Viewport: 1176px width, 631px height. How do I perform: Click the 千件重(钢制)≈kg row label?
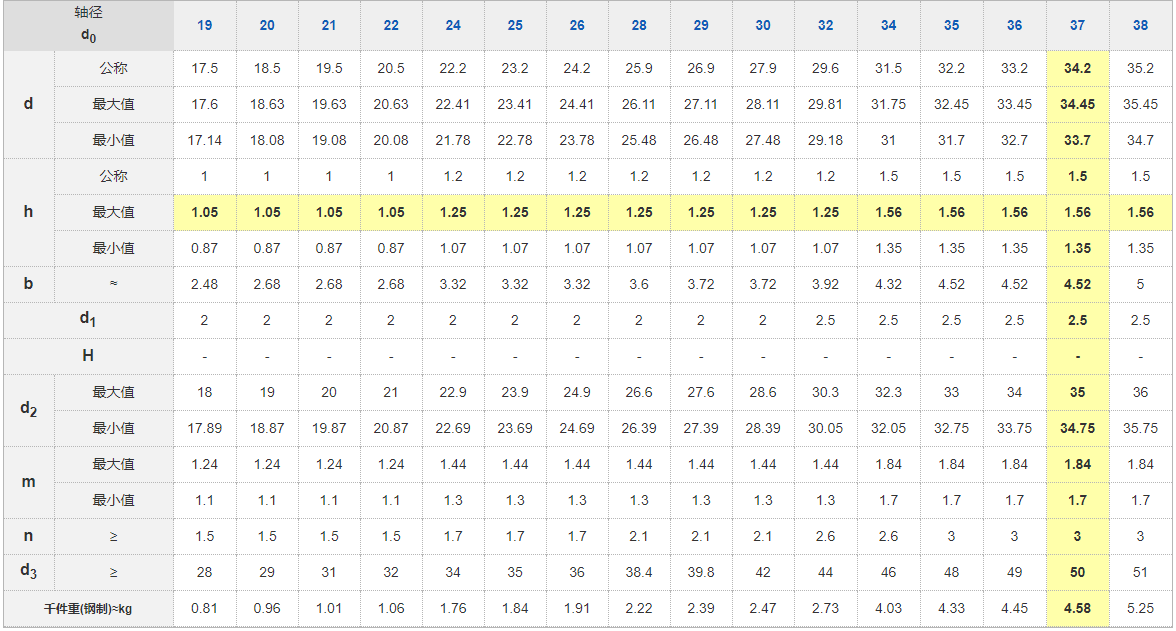tap(88, 608)
